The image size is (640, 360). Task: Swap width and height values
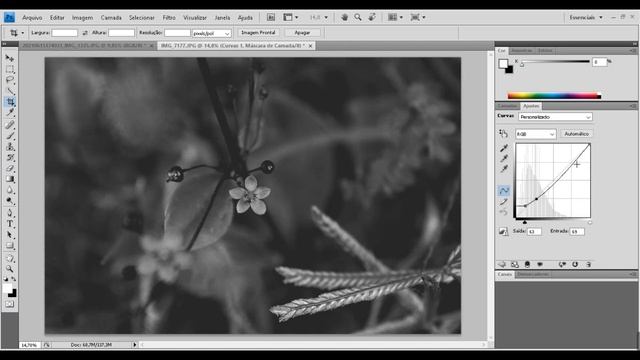click(85, 33)
